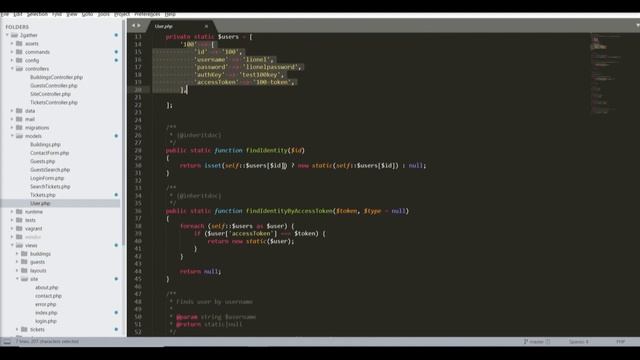Screen dimensions: 640x360
Task: Open LoginForm.php
Action: (x=47, y=178)
